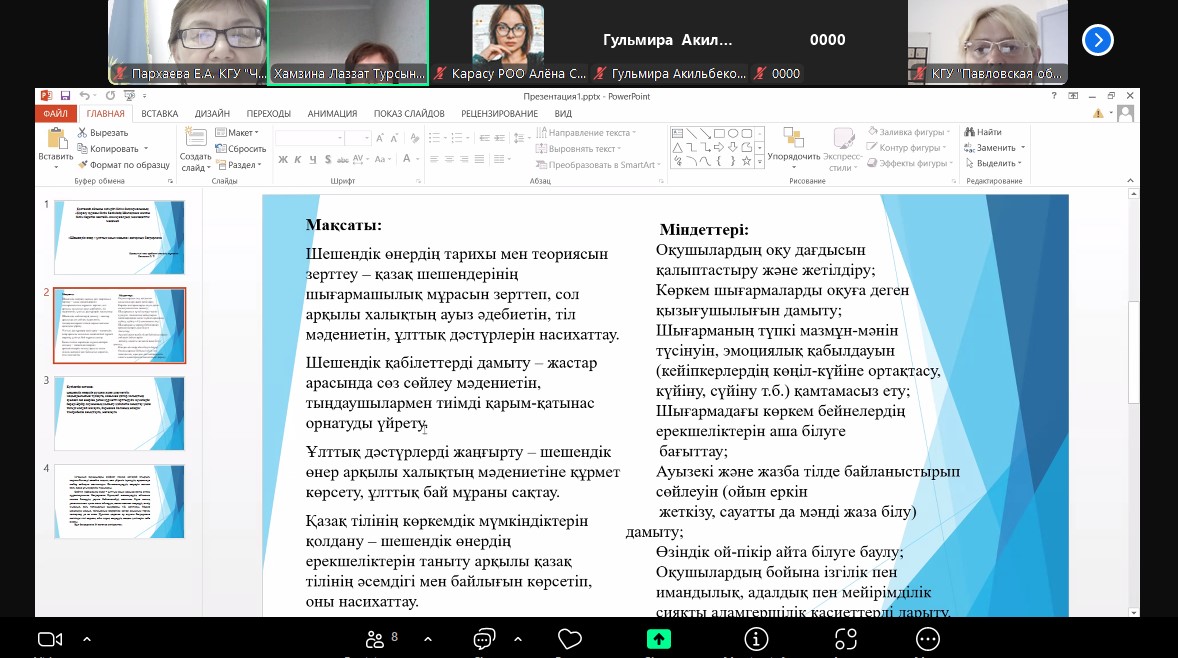Open the АНИМАЦИЯ ribbon tab

(x=332, y=114)
